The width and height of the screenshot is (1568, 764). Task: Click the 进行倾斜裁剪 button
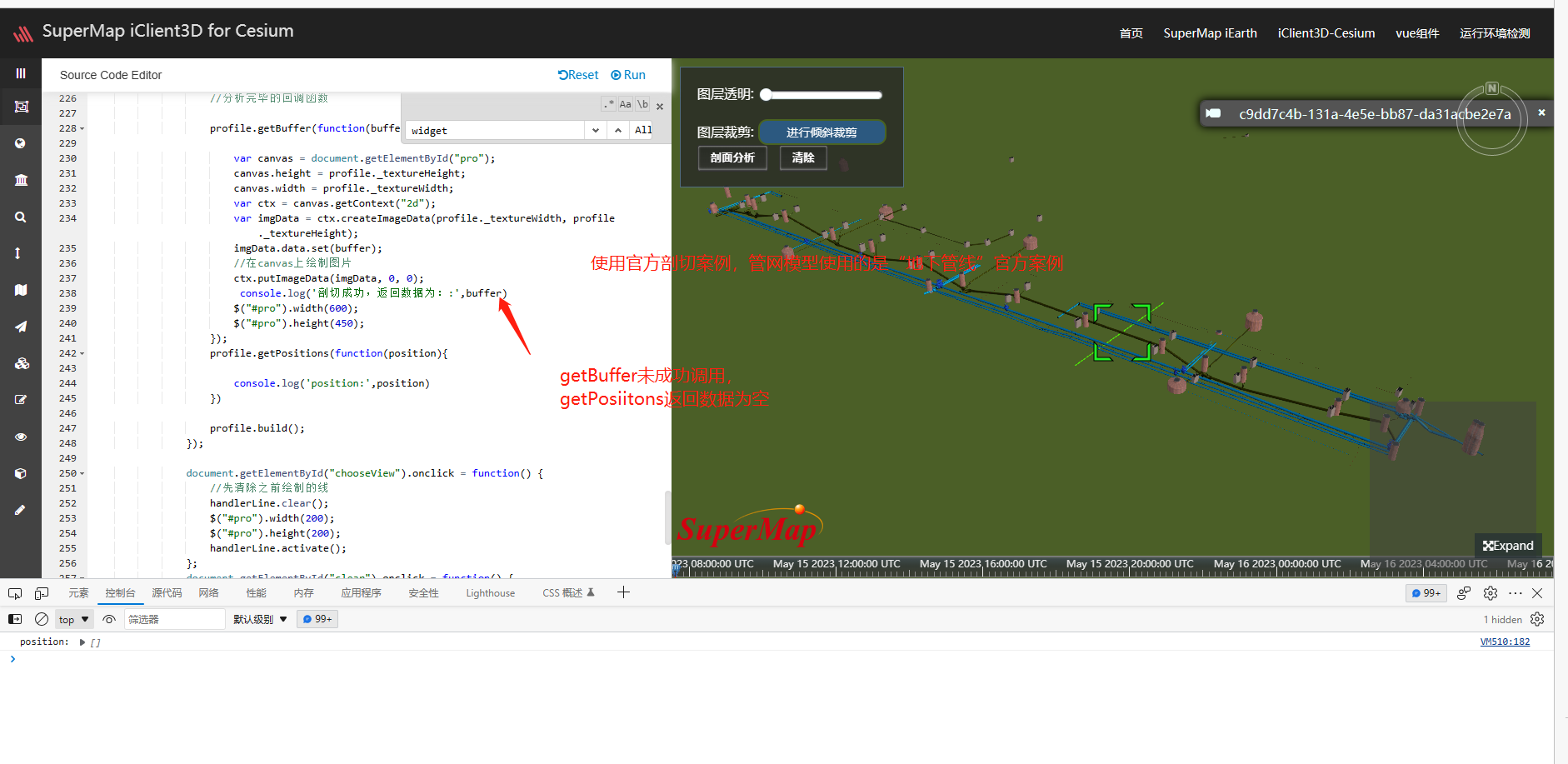tap(821, 132)
